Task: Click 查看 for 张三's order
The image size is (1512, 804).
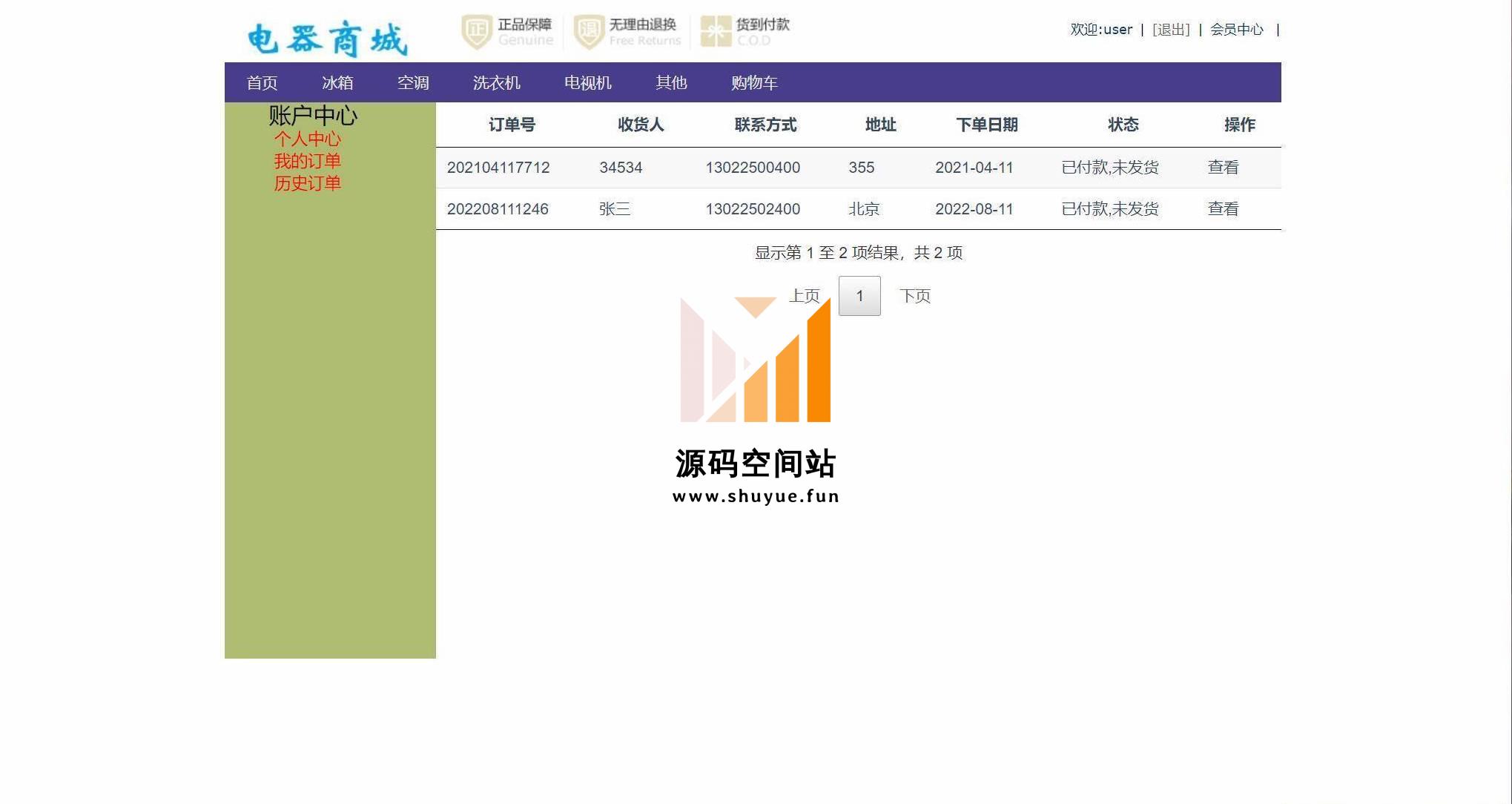Action: [1223, 209]
